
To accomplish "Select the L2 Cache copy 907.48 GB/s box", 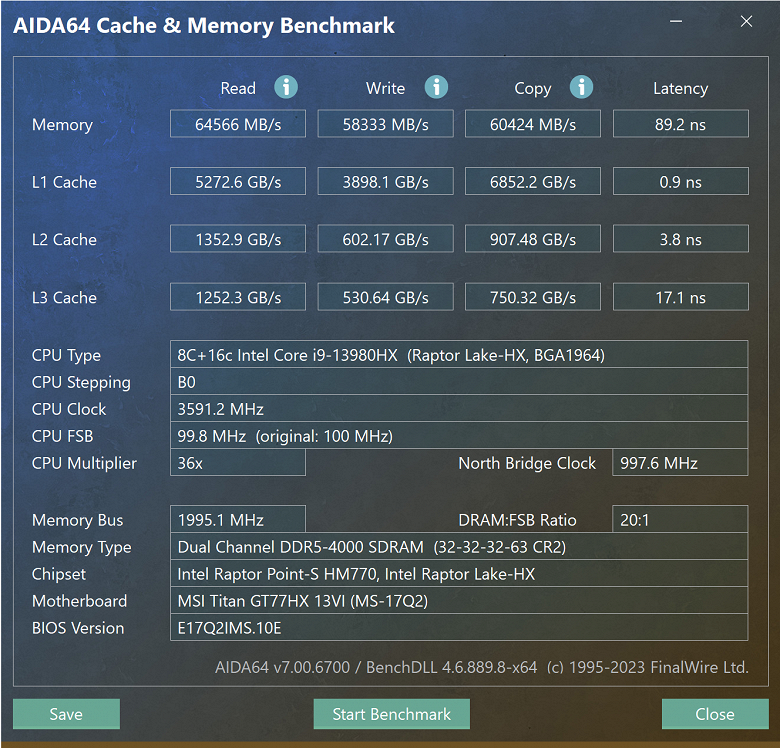I will 533,239.
